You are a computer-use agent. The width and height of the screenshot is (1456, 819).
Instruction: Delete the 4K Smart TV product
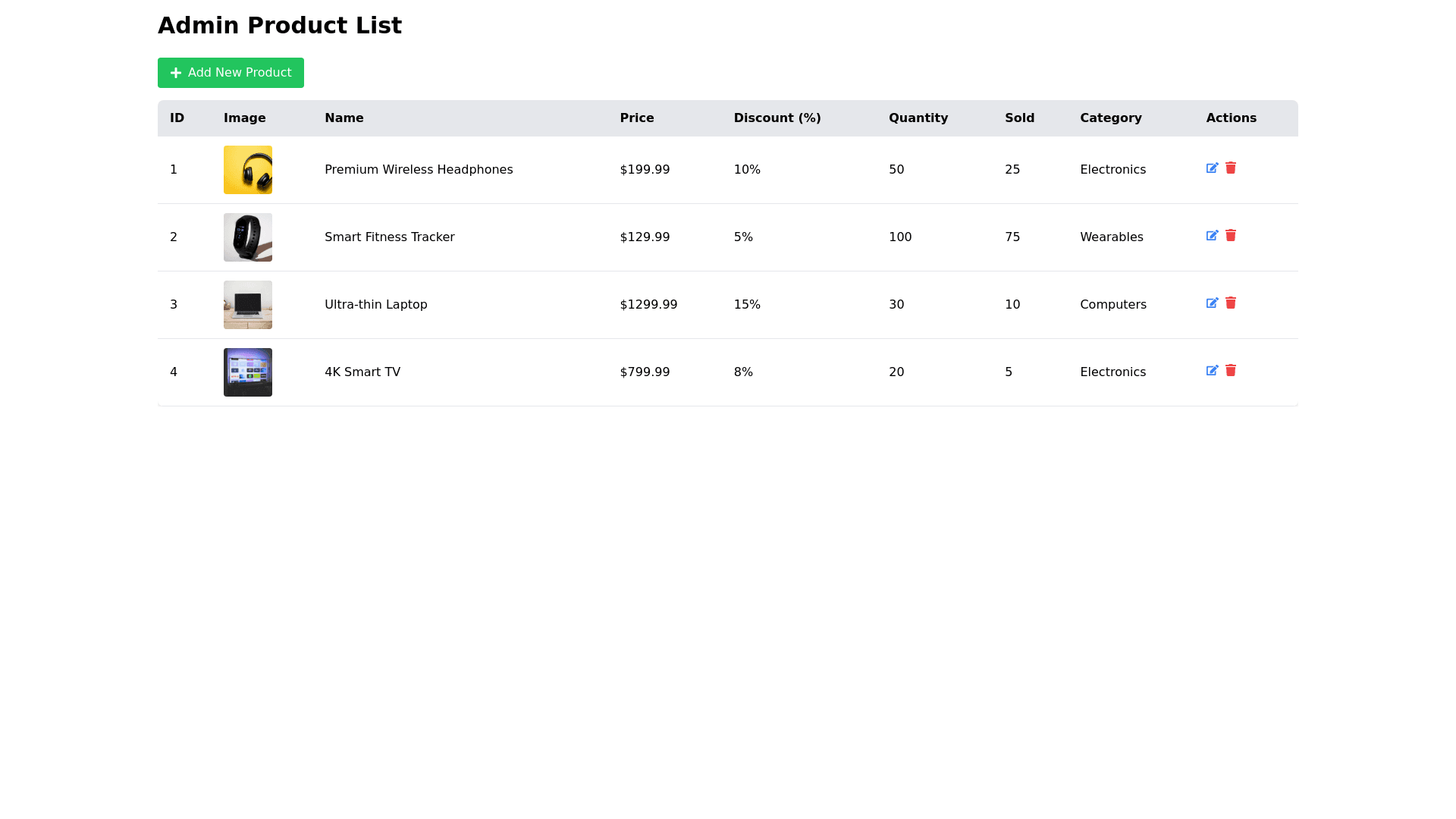tap(1231, 371)
